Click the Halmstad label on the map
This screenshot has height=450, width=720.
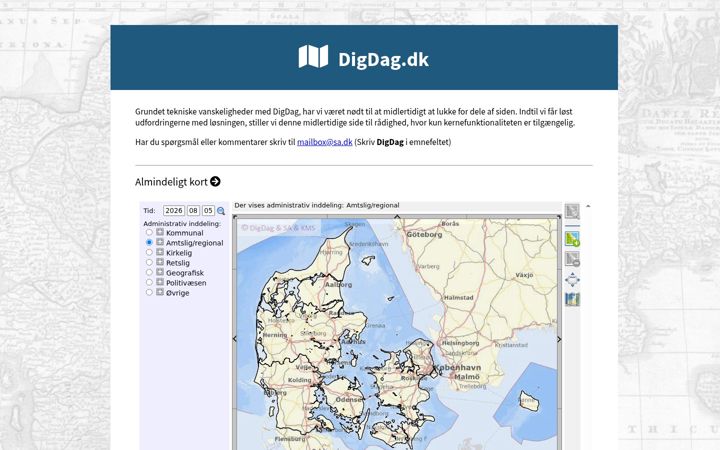(x=458, y=298)
